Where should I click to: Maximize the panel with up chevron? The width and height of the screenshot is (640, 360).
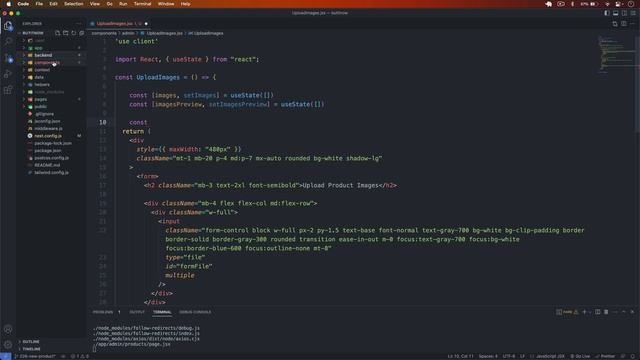coord(624,312)
